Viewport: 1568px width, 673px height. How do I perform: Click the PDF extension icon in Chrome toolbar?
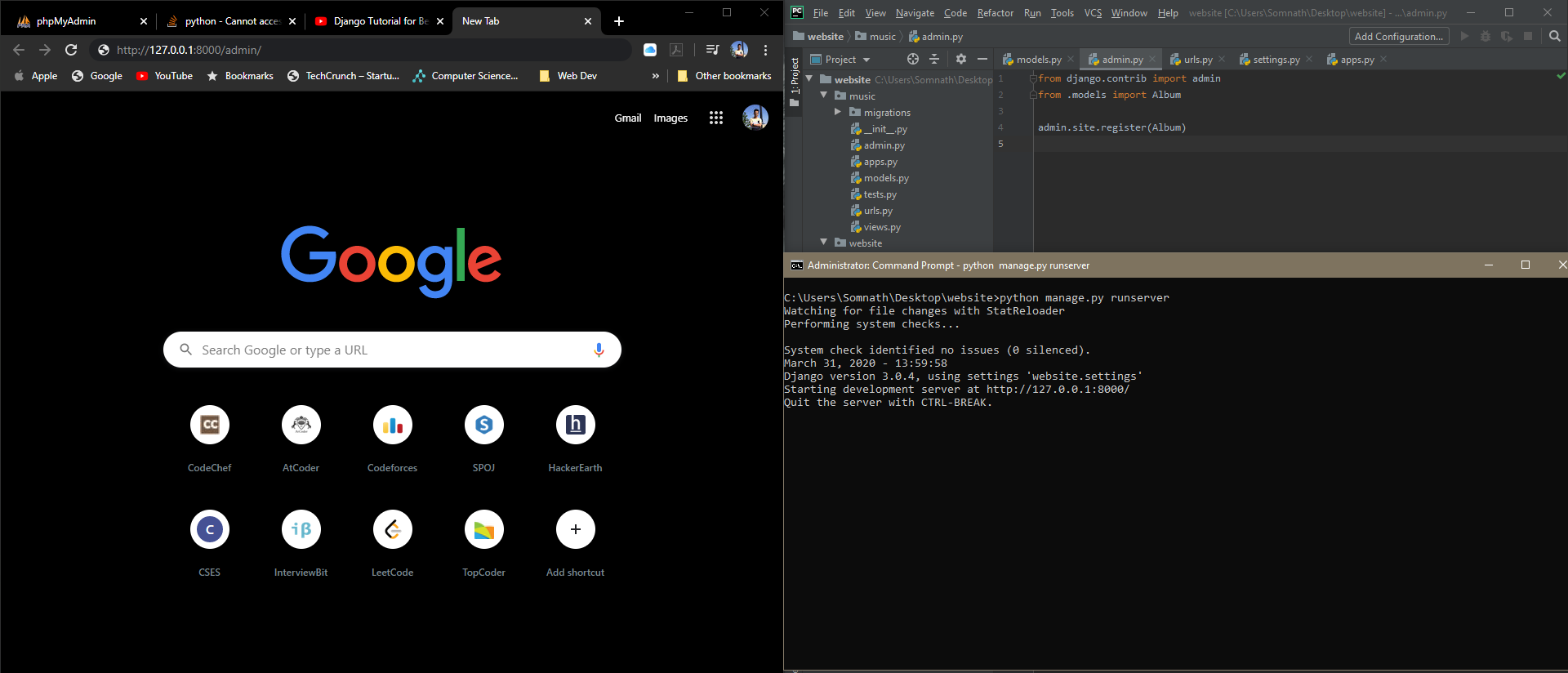[x=676, y=50]
